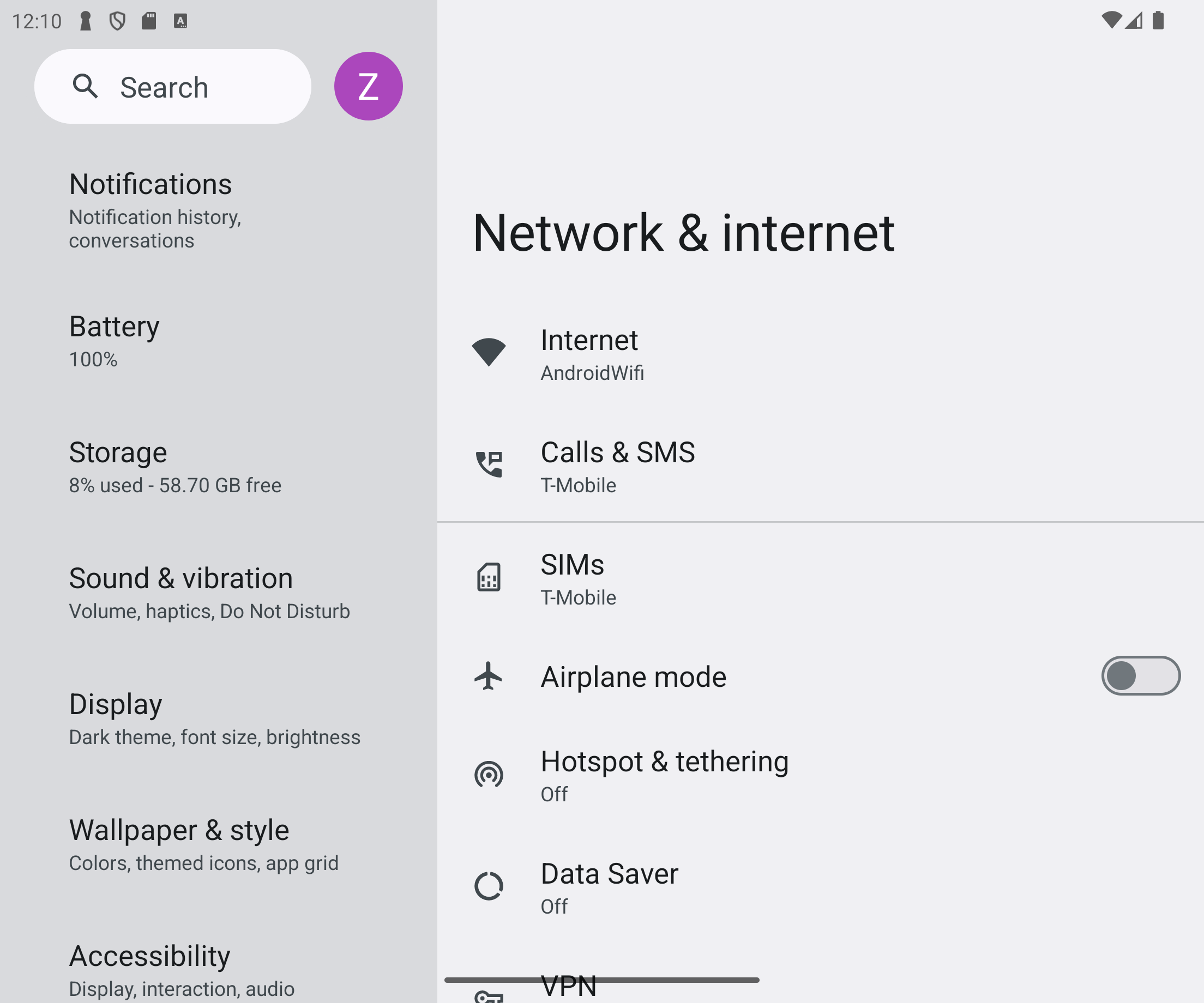Tap the Hotspot & tethering icon

coord(489,774)
